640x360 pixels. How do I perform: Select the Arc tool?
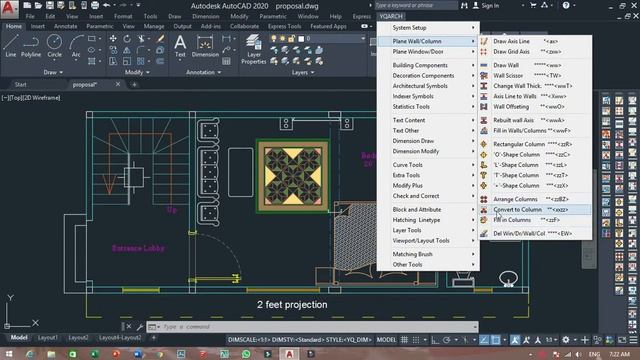point(76,46)
